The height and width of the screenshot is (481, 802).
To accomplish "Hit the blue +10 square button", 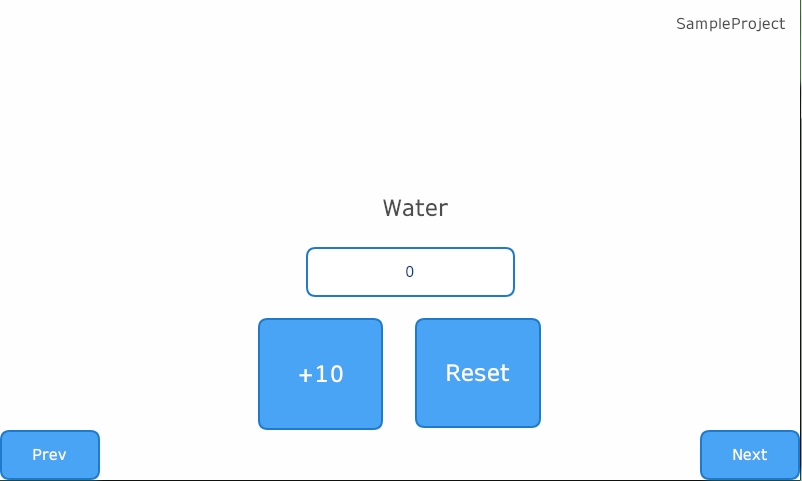I will 320,374.
